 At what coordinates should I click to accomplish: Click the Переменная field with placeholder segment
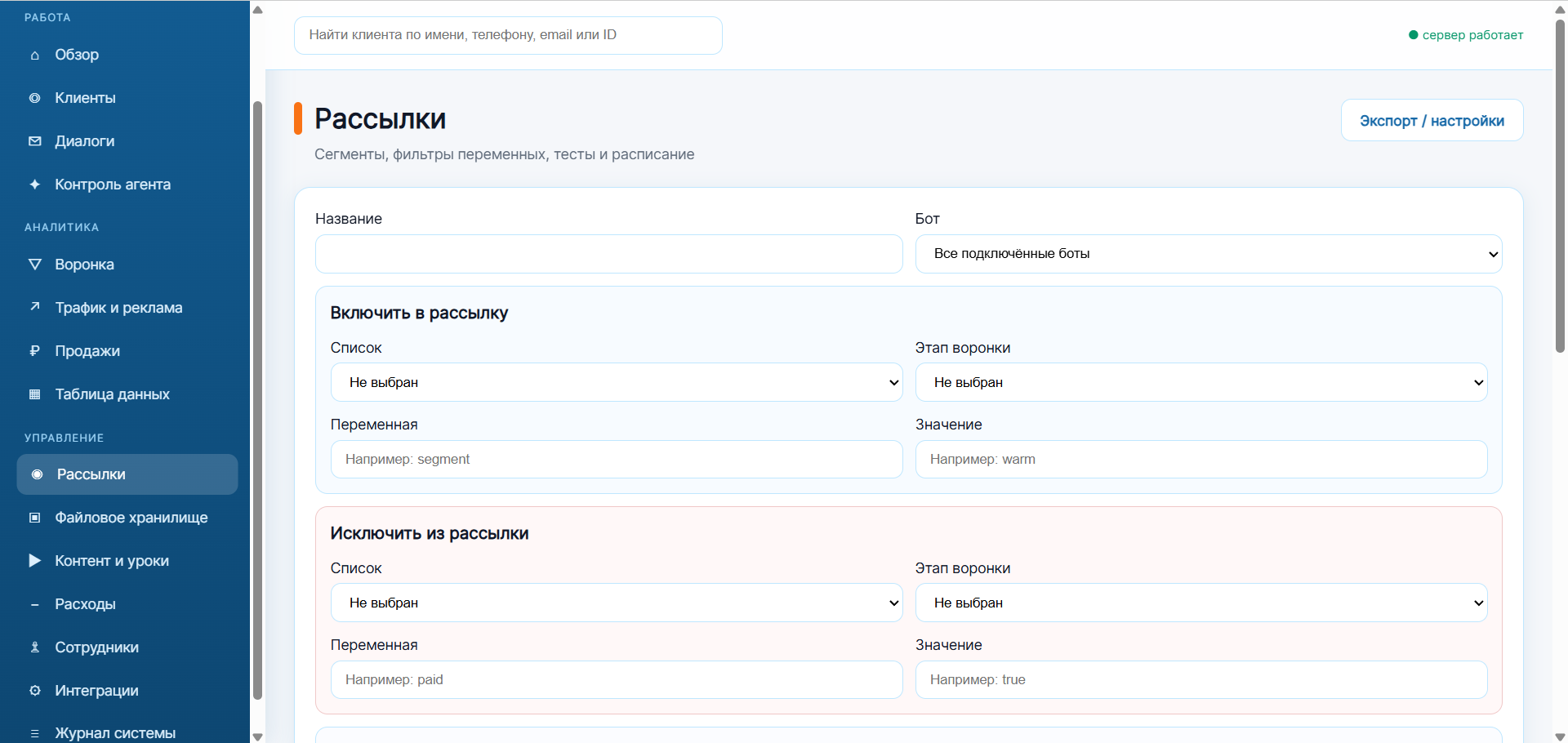(x=617, y=459)
